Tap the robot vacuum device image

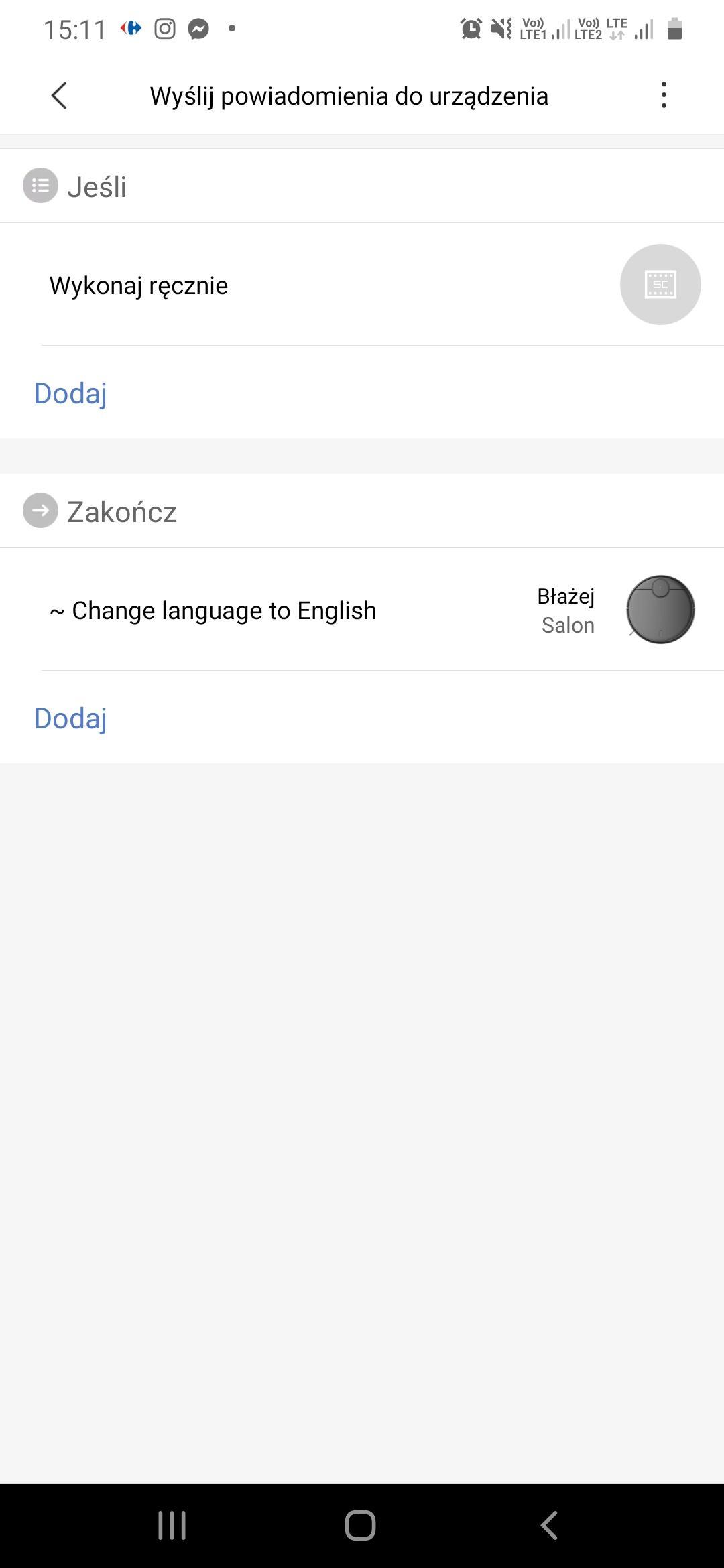click(660, 610)
